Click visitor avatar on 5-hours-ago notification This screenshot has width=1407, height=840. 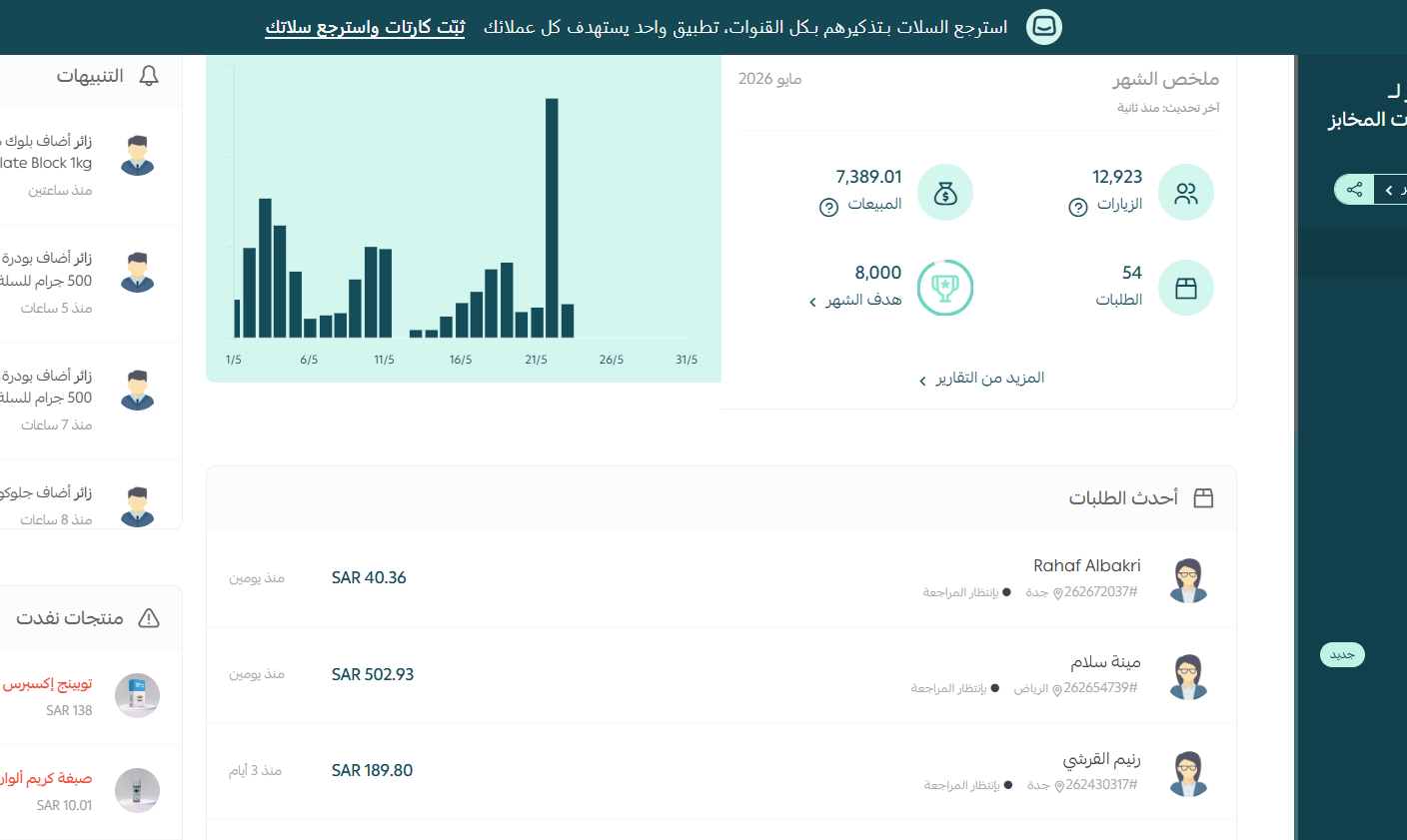137,273
